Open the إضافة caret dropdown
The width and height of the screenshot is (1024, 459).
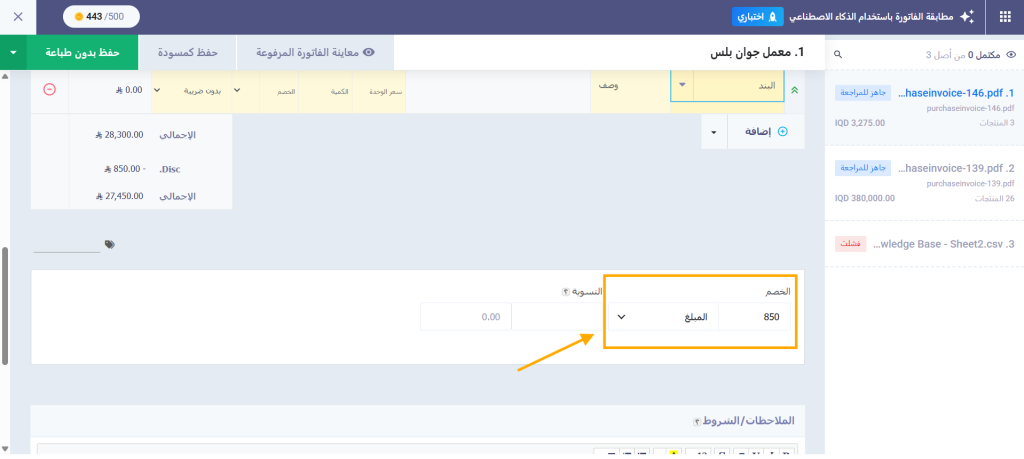[x=714, y=131]
